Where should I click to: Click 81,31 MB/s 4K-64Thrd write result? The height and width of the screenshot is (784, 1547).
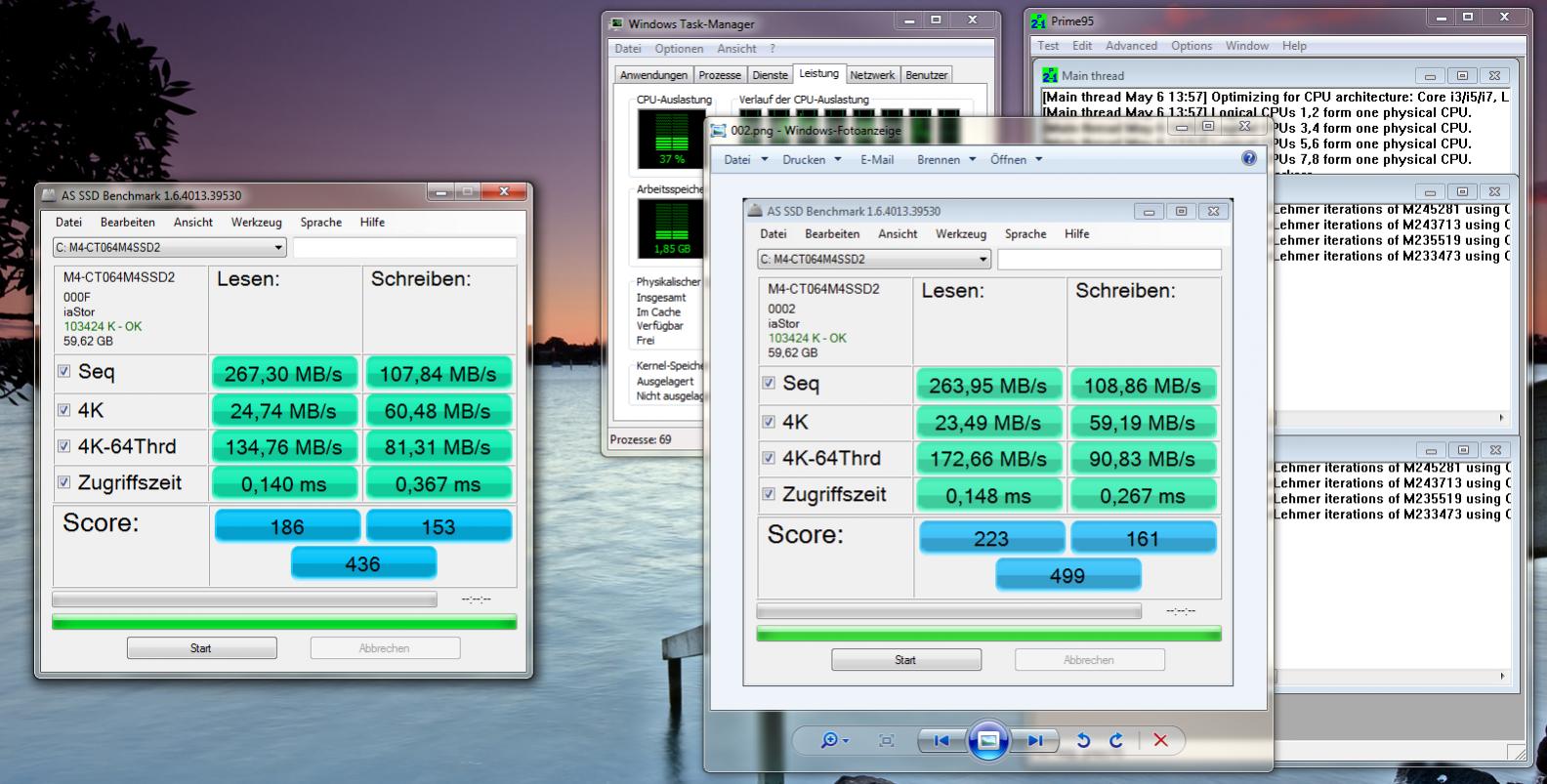(439, 446)
